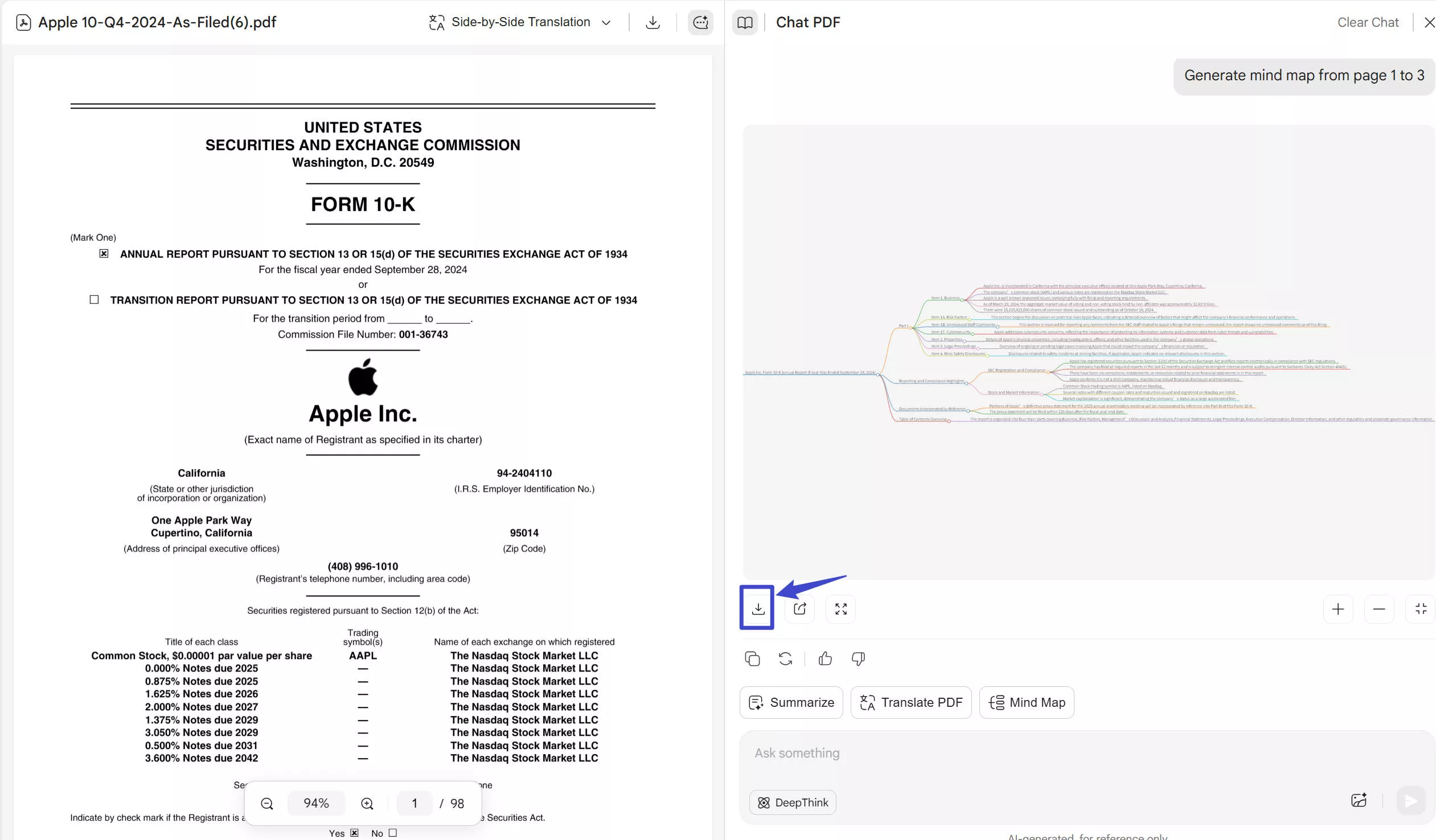Give thumbs up to the response

pyautogui.click(x=824, y=658)
